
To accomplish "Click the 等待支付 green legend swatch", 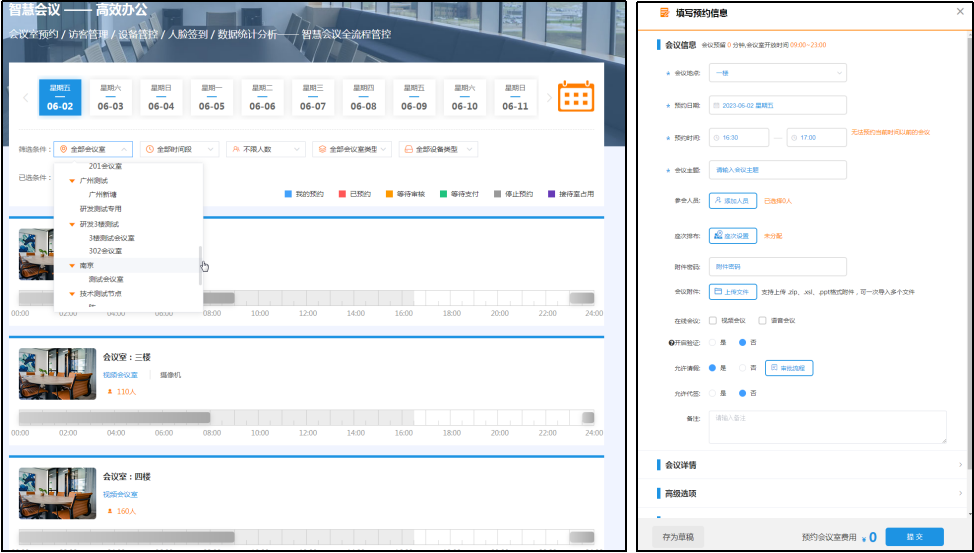I will pyautogui.click(x=444, y=194).
